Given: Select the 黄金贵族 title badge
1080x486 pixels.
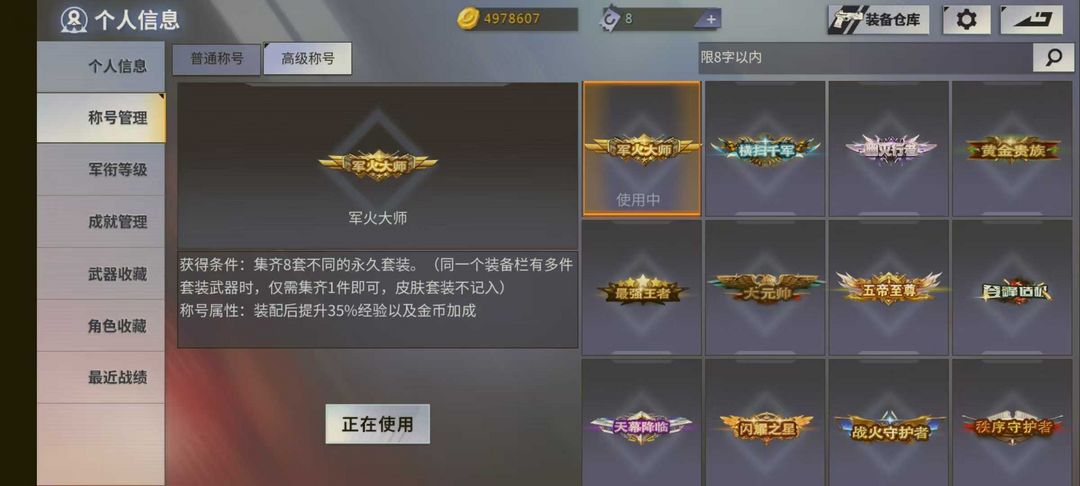Looking at the screenshot, I should tap(1012, 149).
